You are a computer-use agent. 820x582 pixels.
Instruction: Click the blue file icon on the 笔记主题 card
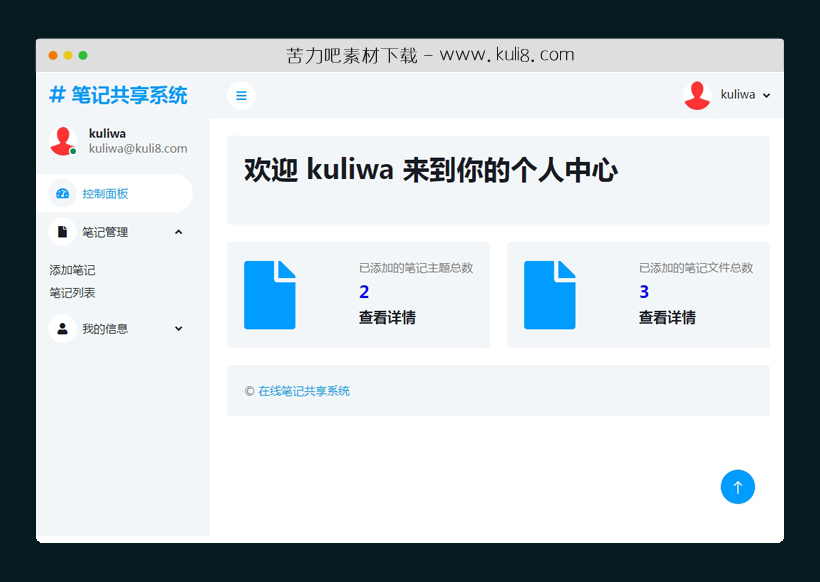click(x=270, y=294)
